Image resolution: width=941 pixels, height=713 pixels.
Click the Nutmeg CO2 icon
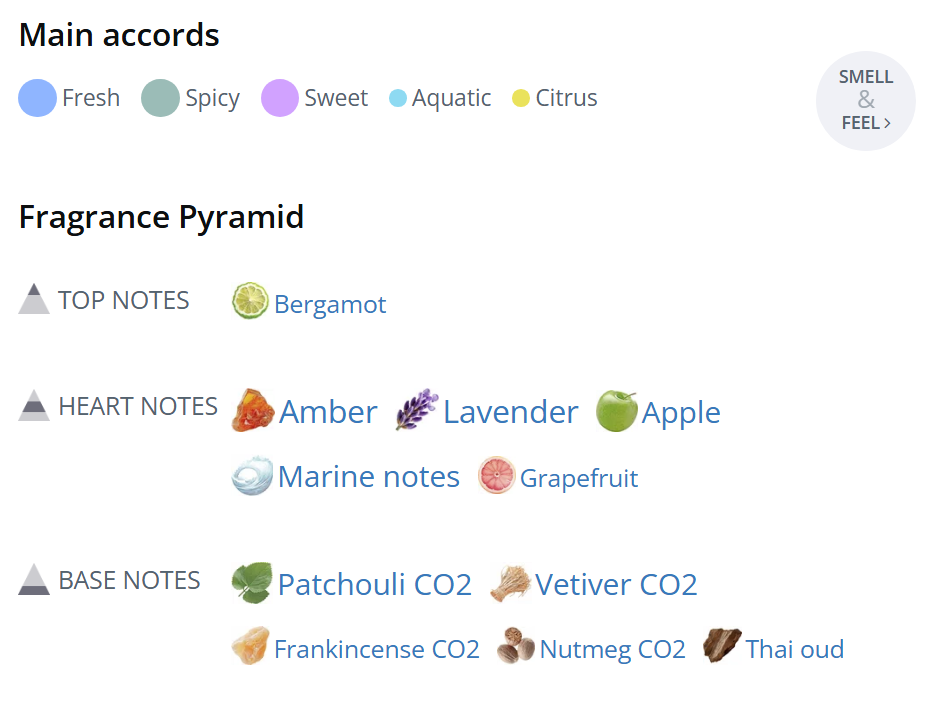[x=516, y=647]
